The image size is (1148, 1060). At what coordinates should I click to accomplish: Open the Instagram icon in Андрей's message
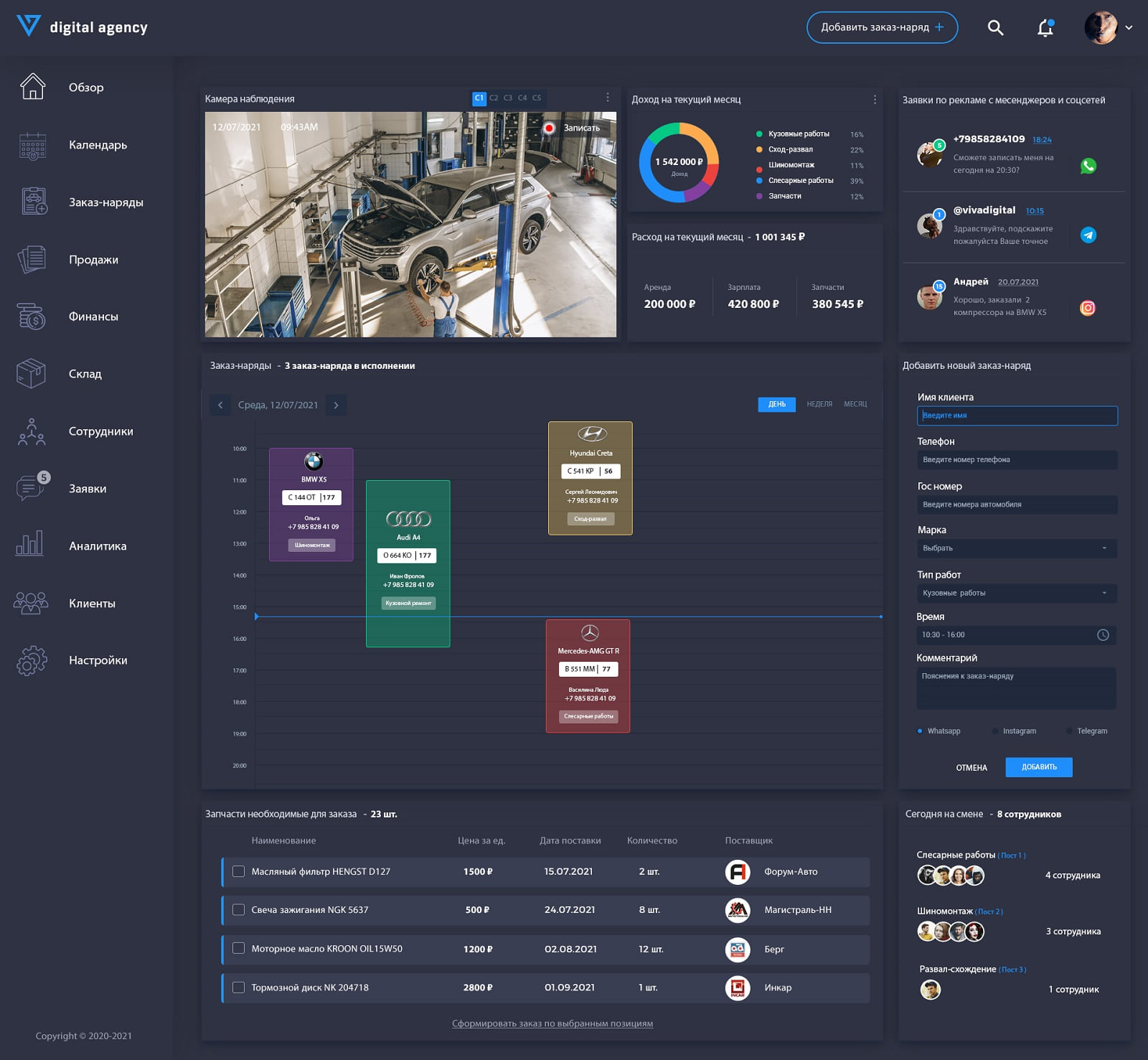[x=1088, y=308]
